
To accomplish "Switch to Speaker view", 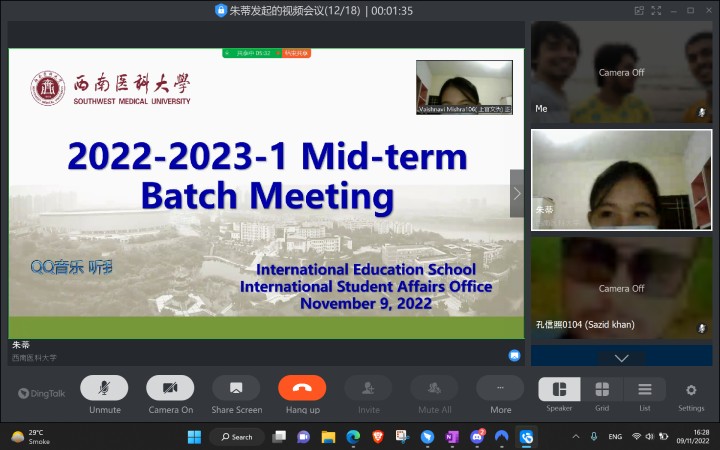I will (559, 390).
